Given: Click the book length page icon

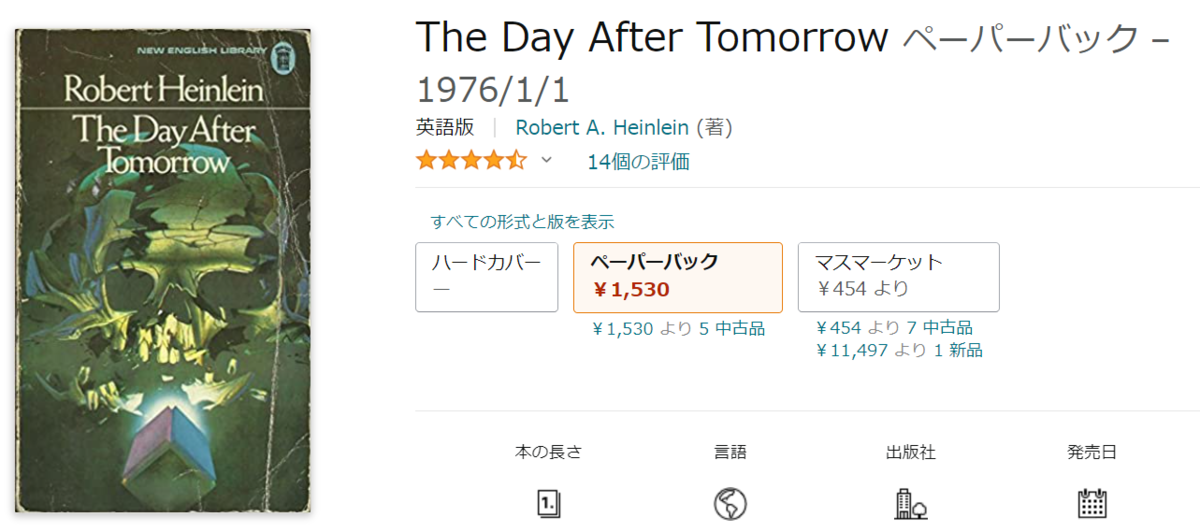Looking at the screenshot, I should 548,502.
